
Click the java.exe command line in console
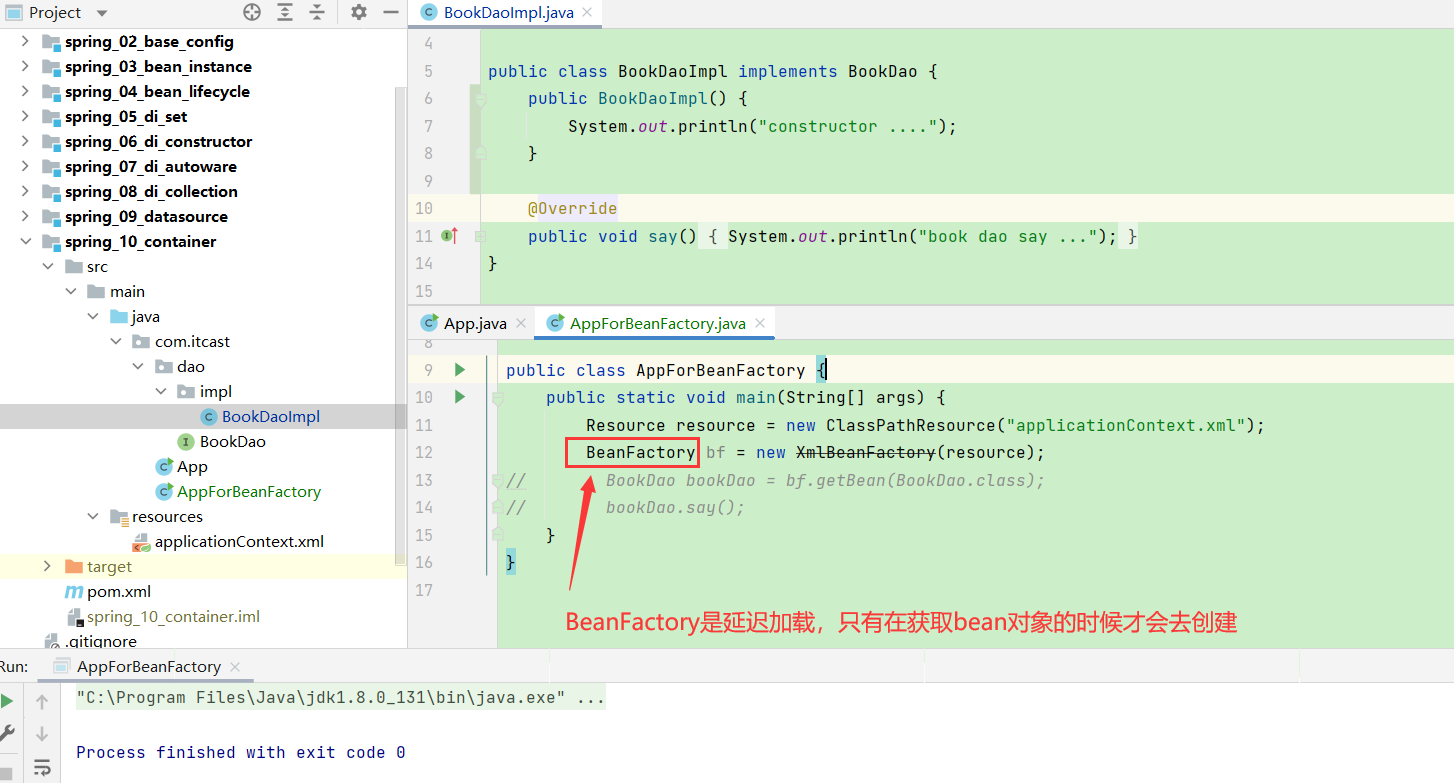coord(340,698)
